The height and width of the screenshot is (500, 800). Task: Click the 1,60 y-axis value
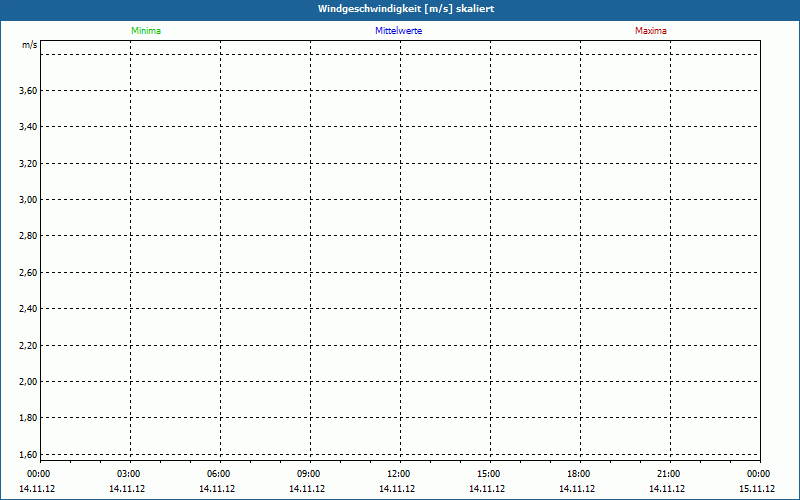pyautogui.click(x=28, y=455)
